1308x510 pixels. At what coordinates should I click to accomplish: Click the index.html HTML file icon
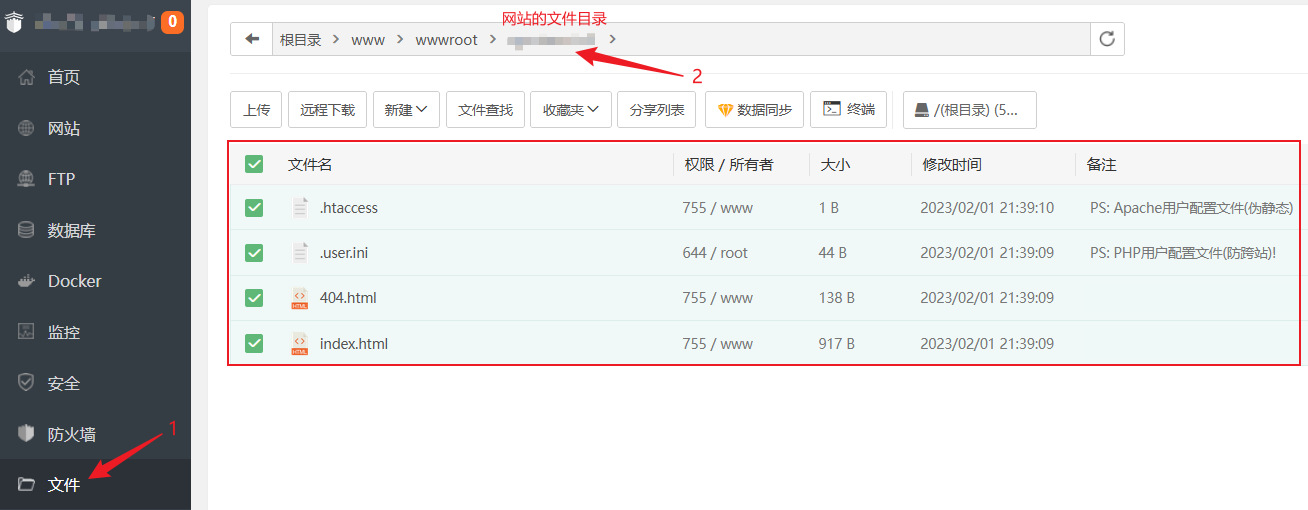point(300,344)
